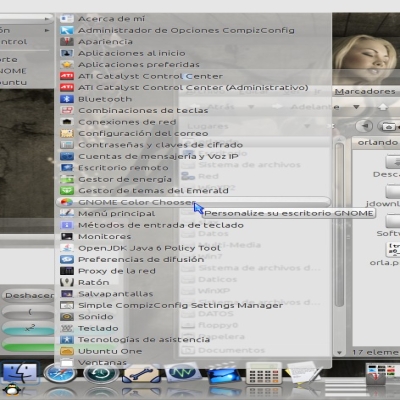Click the Aplicaciones al inicio icon

pos(67,53)
